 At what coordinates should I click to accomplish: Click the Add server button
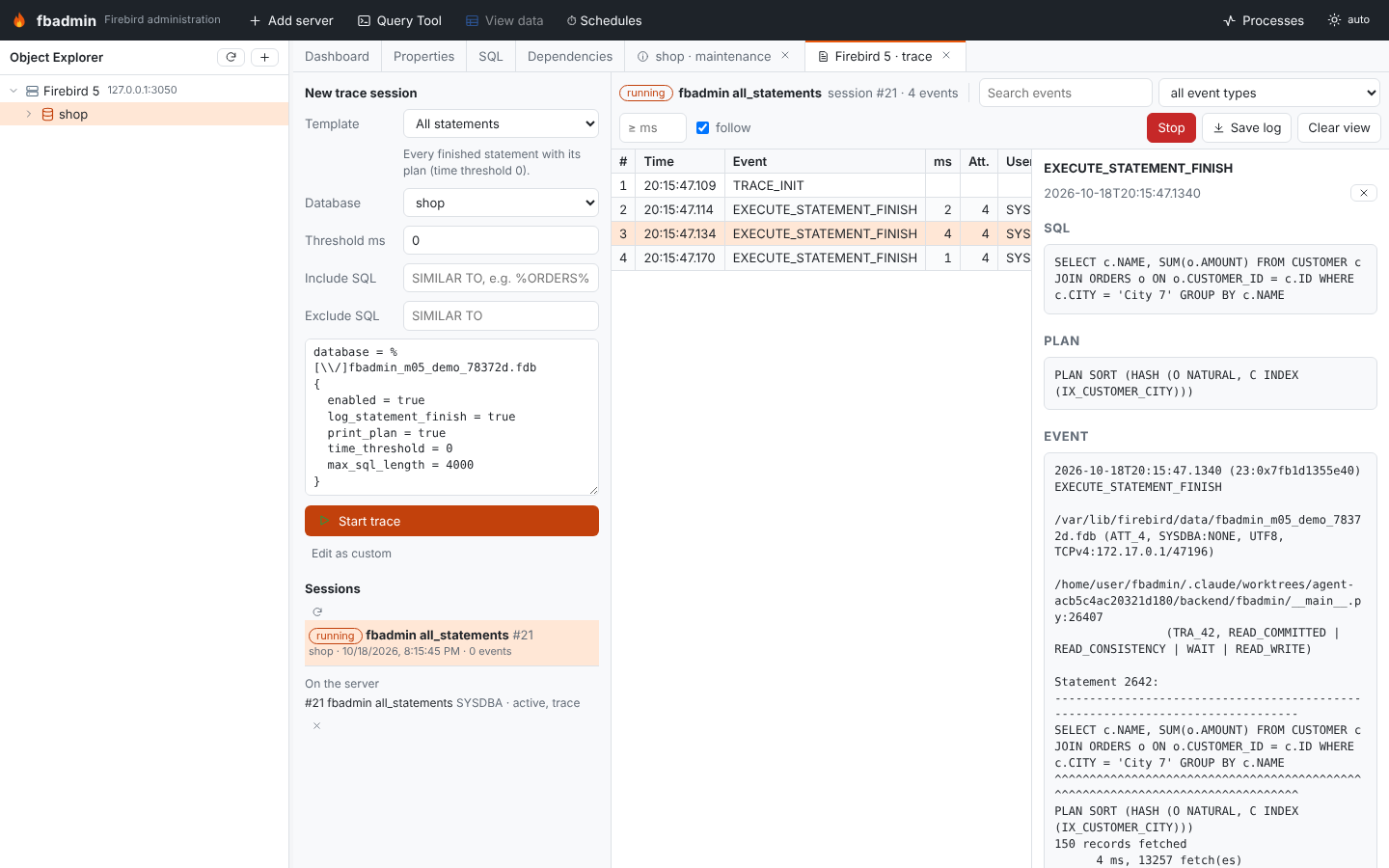pos(291,20)
